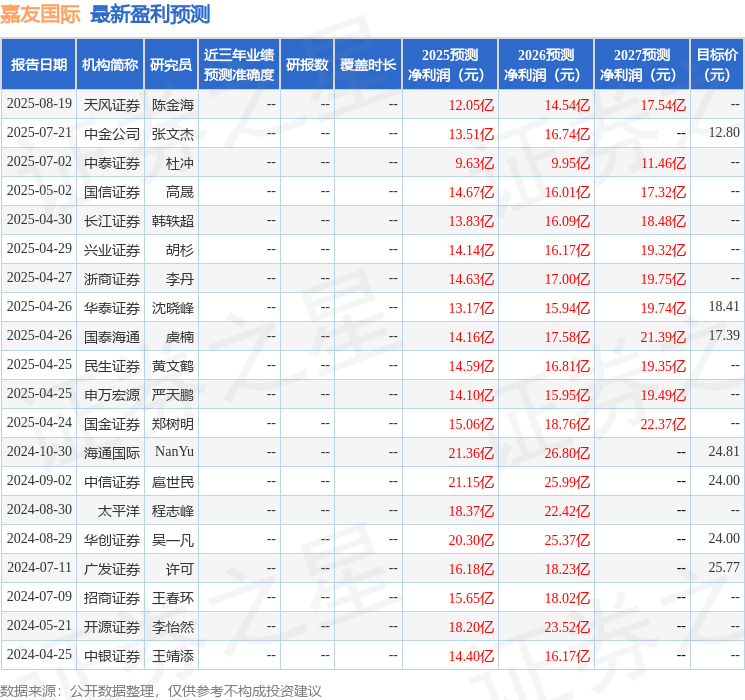Open the 海通国际 institution entry
Viewport: 745px width, 700px height.
(x=112, y=453)
